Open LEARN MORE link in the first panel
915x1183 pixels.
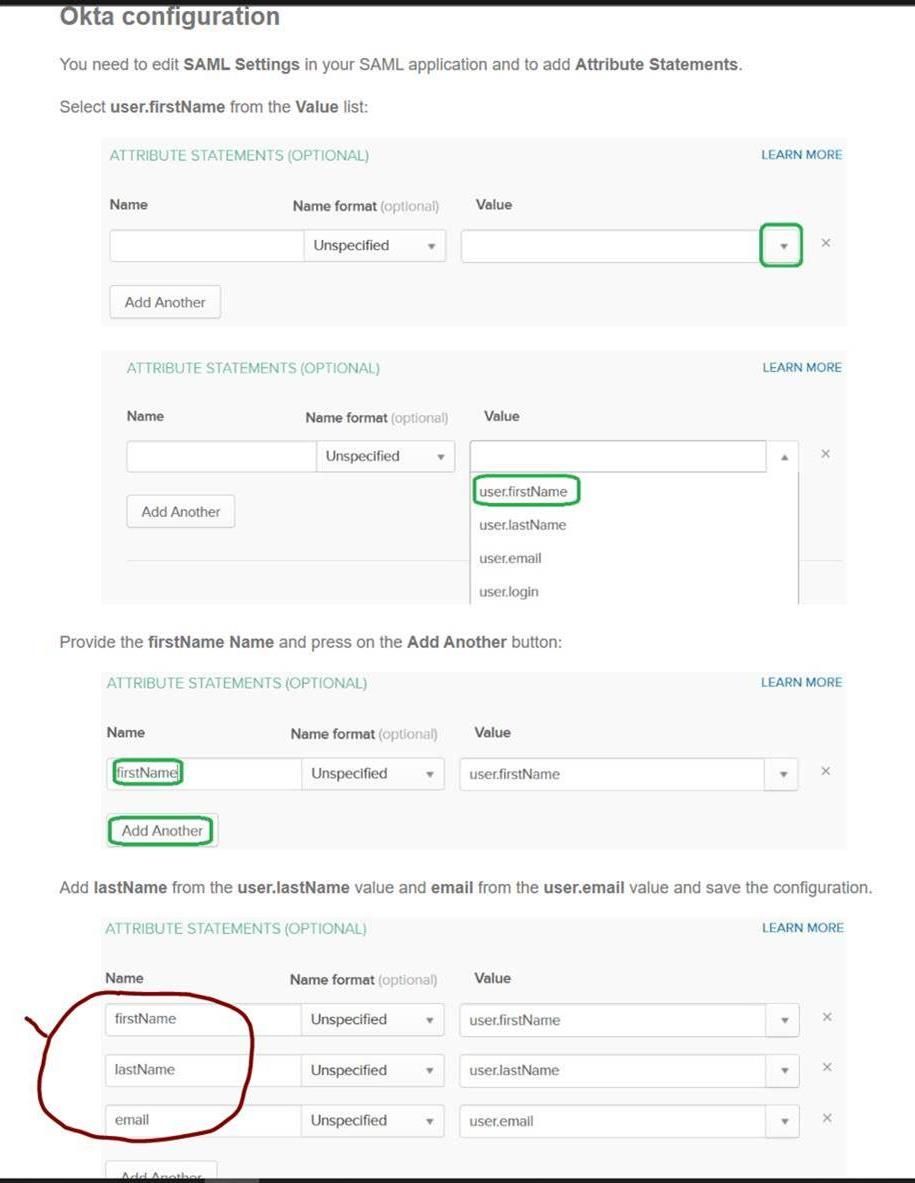pos(801,155)
